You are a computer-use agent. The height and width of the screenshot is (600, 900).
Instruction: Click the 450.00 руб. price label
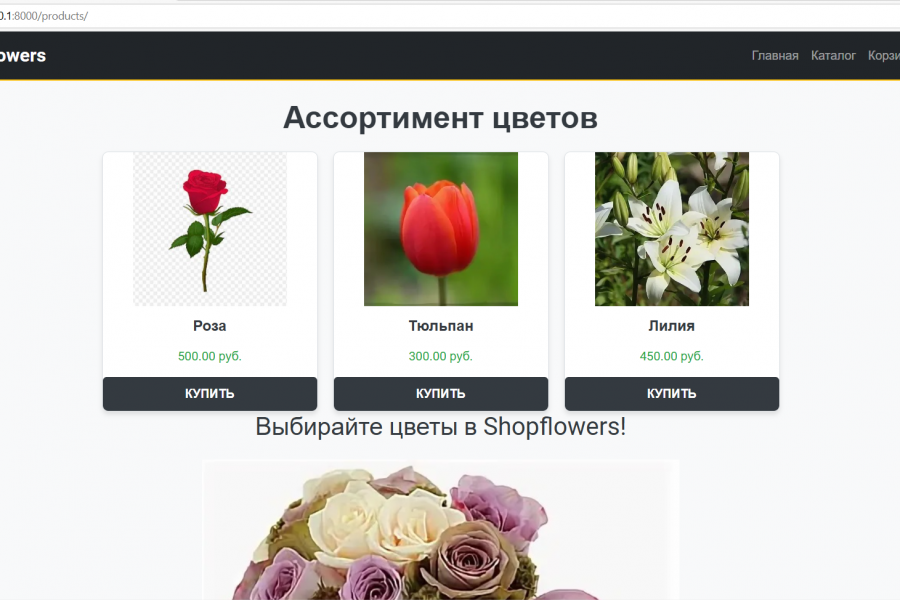pyautogui.click(x=672, y=356)
